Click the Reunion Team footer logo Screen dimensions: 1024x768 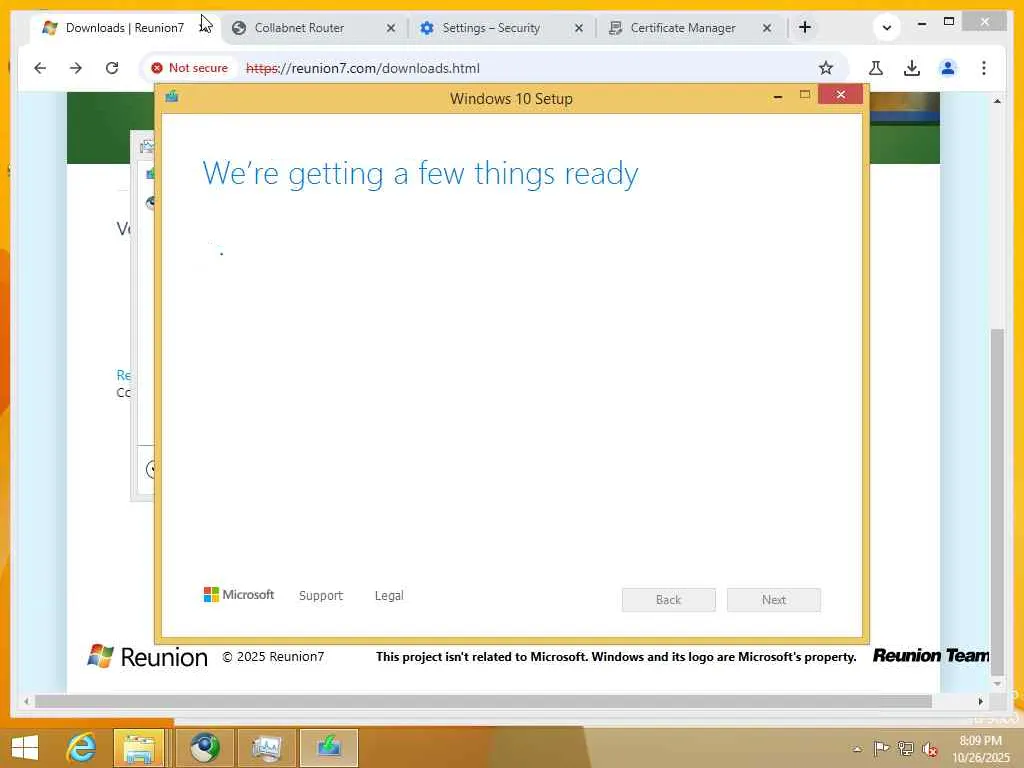tap(931, 655)
